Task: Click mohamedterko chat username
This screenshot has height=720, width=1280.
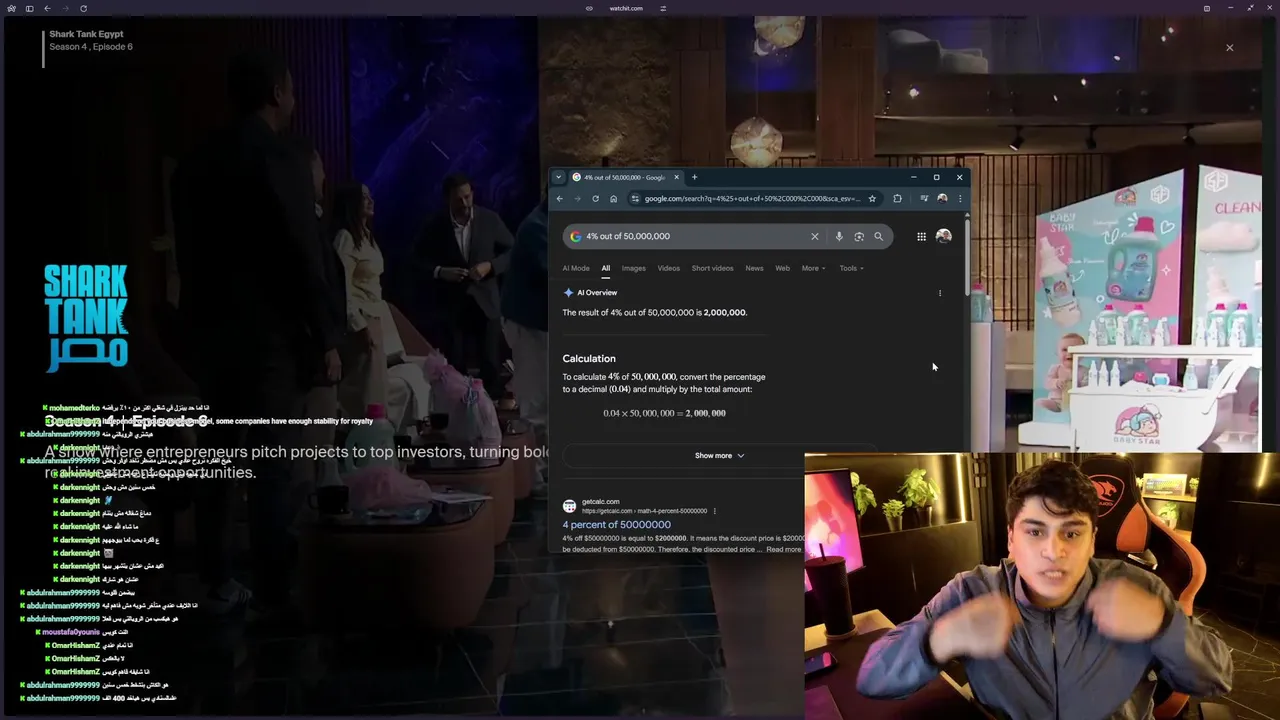Action: coord(74,408)
